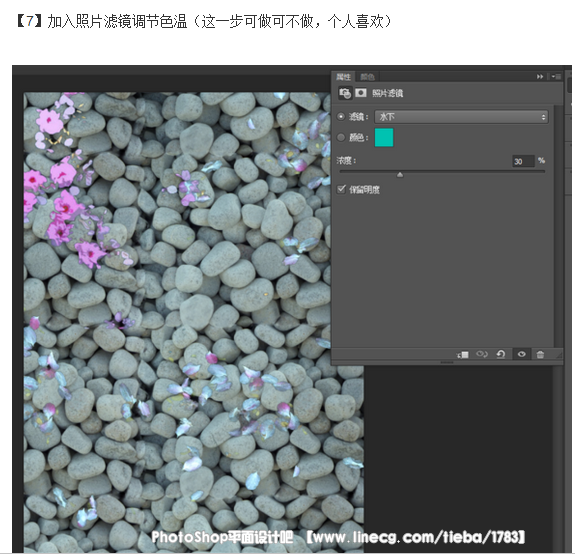Toggle adjustment layer visibility eye
Image resolution: width=575 pixels, height=554 pixels.
click(x=521, y=354)
